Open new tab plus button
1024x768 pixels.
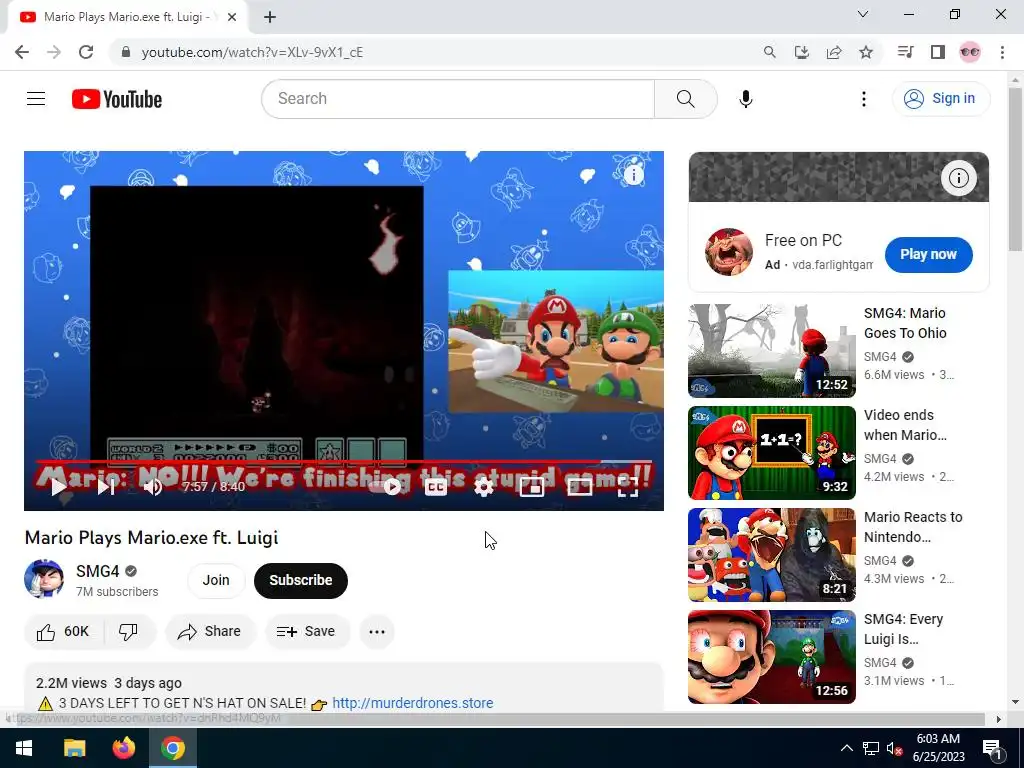[270, 17]
